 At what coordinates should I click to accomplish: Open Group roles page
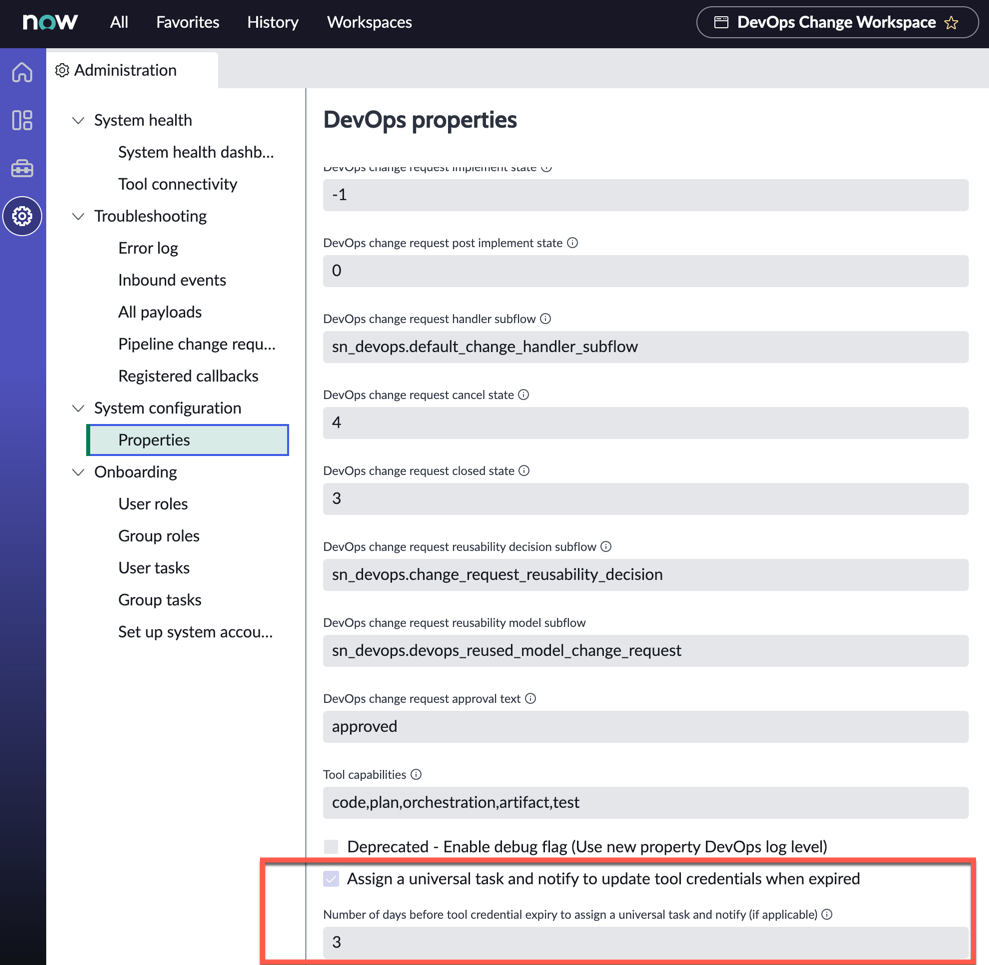159,536
